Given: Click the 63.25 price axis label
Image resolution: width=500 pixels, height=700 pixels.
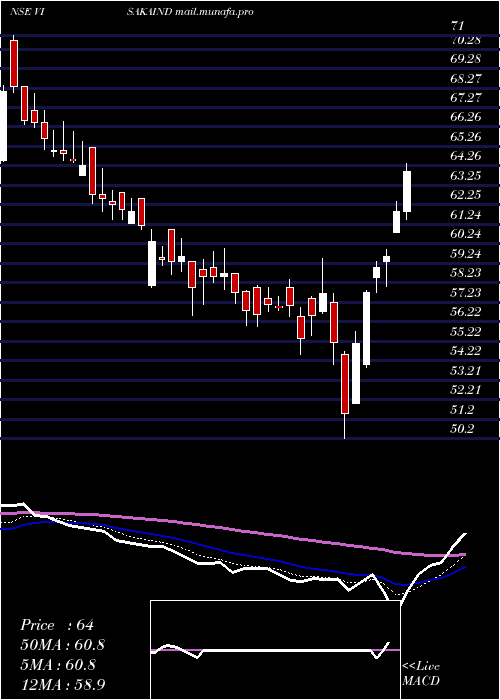Looking at the screenshot, I should 466,176.
